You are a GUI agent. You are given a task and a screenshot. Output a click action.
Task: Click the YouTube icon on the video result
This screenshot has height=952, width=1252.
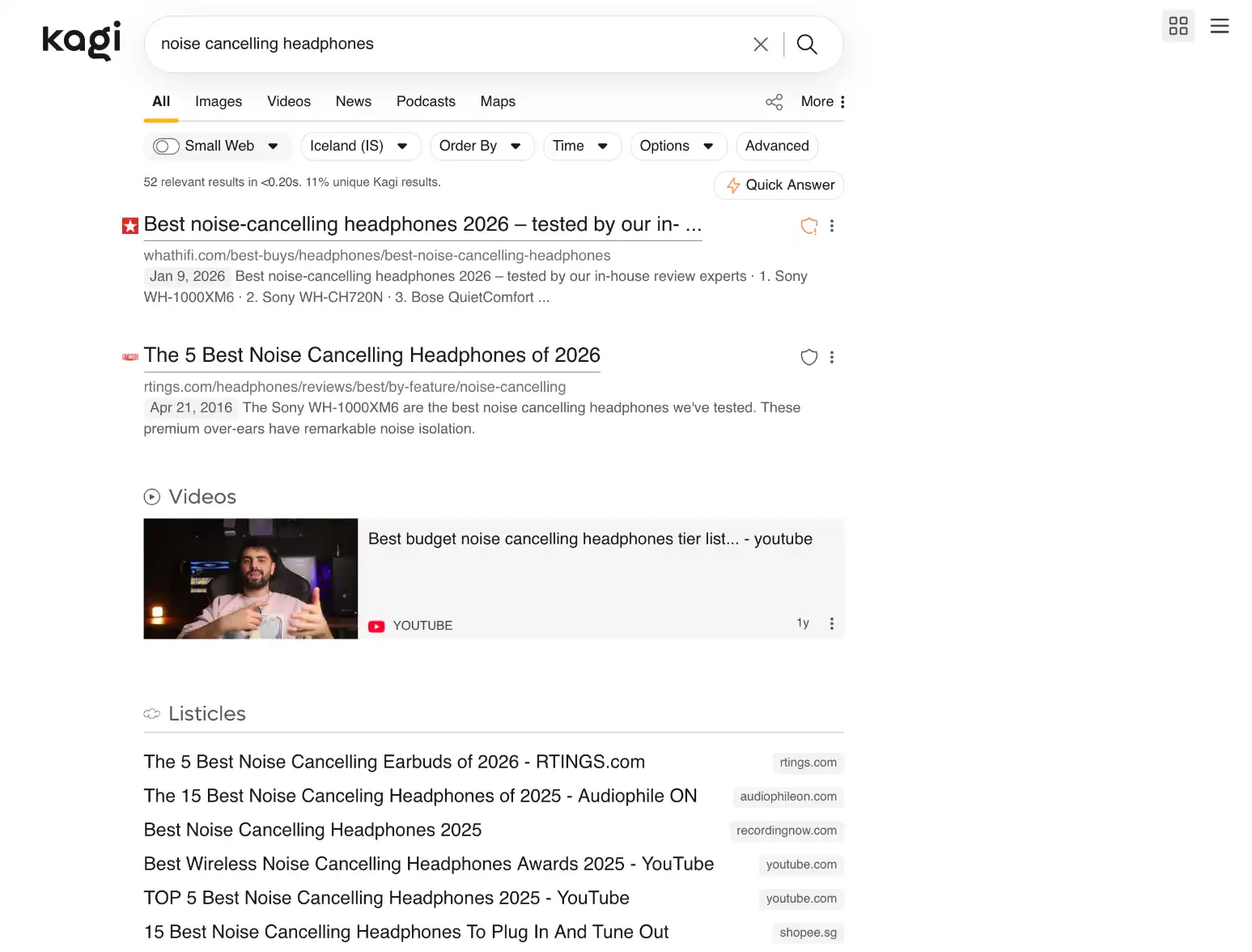[x=376, y=625]
